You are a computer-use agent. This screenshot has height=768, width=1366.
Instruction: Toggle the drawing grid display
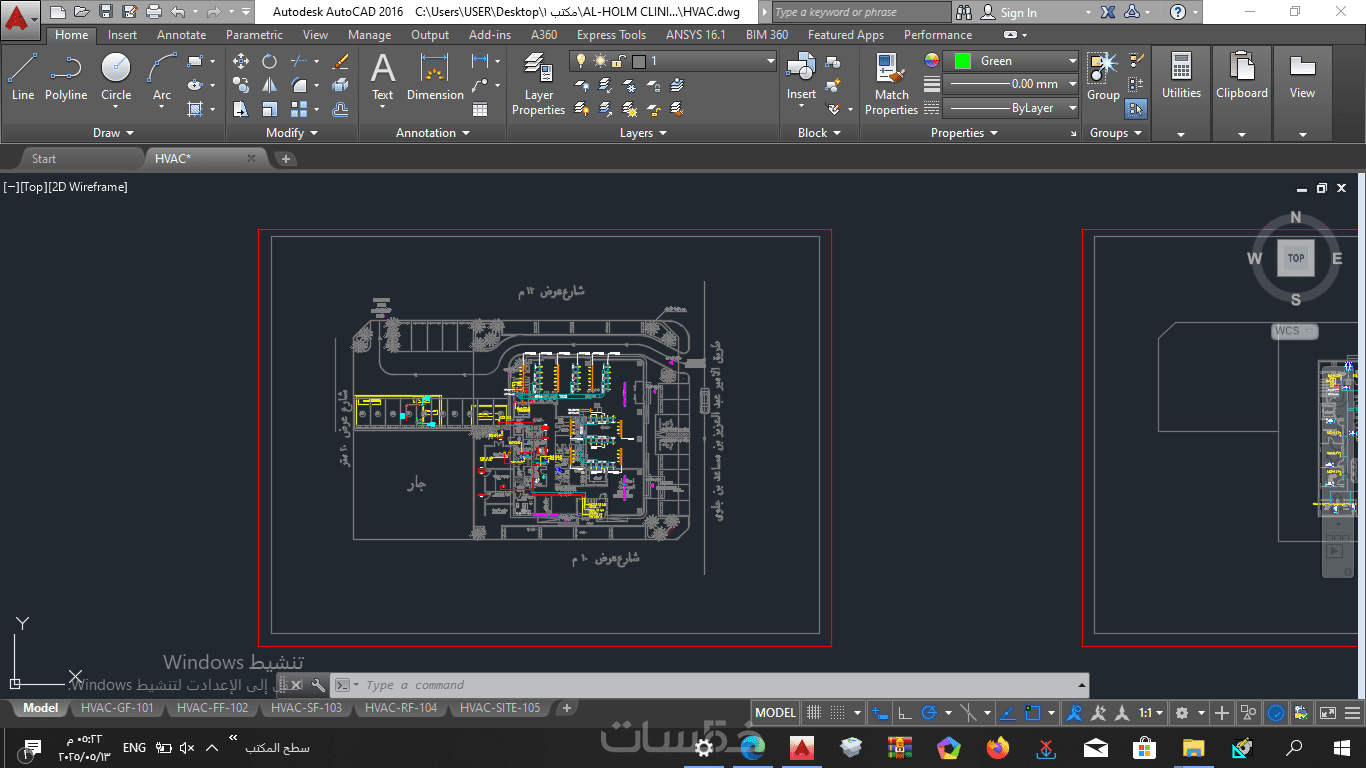815,713
